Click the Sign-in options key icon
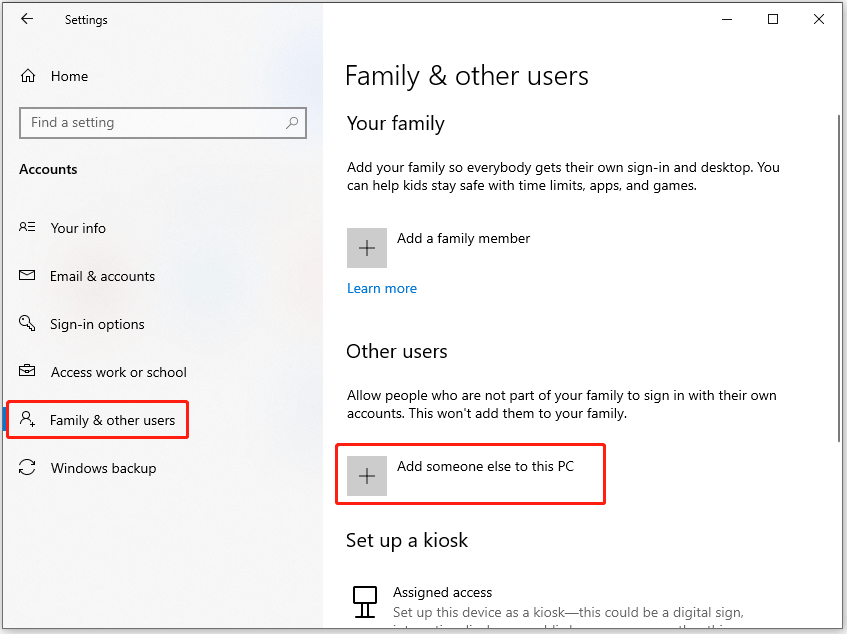This screenshot has width=847, height=634. (x=27, y=324)
